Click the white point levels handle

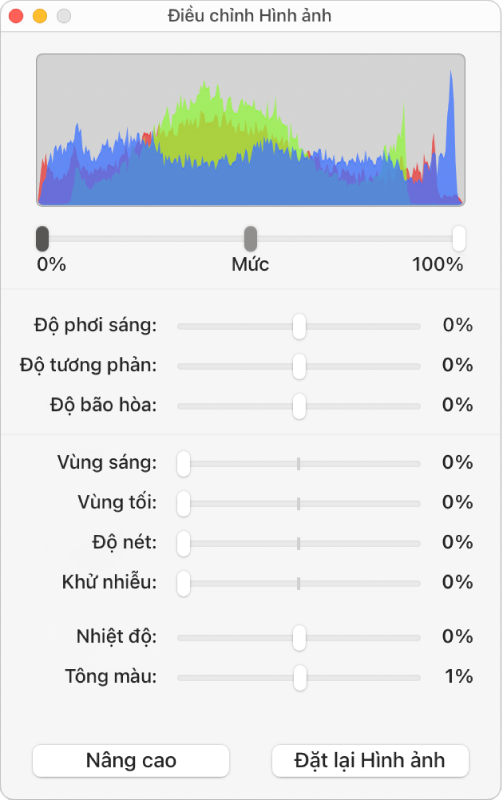tap(459, 239)
